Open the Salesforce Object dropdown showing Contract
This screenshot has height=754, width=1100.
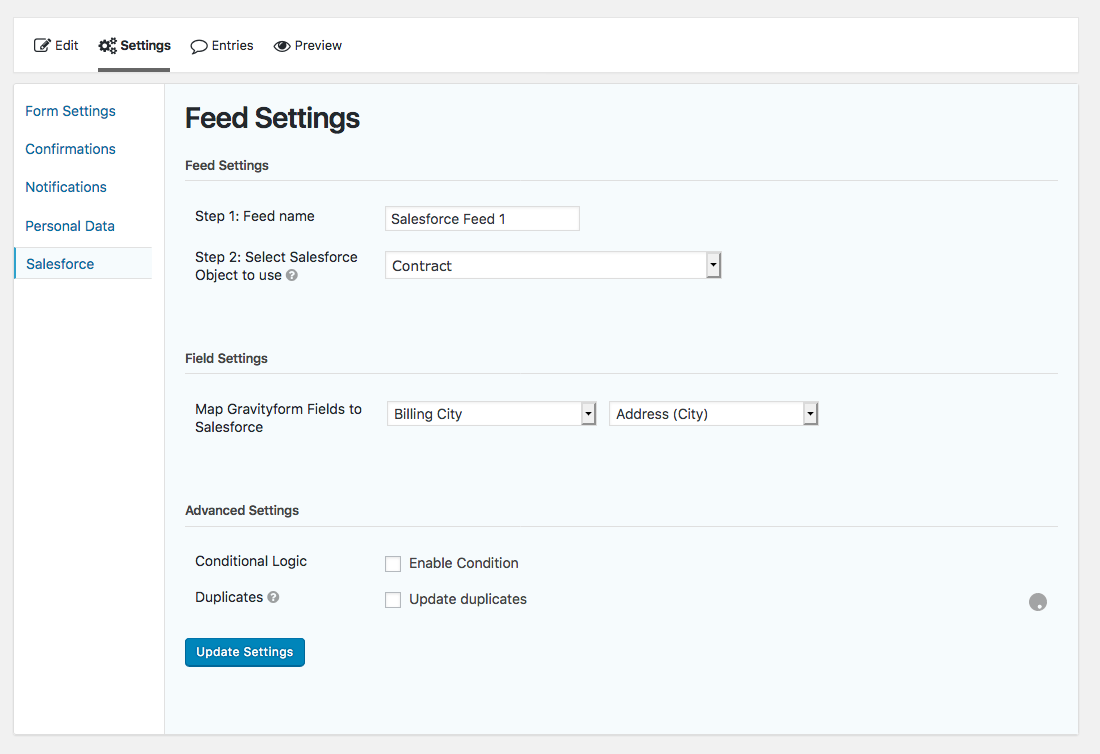click(552, 266)
